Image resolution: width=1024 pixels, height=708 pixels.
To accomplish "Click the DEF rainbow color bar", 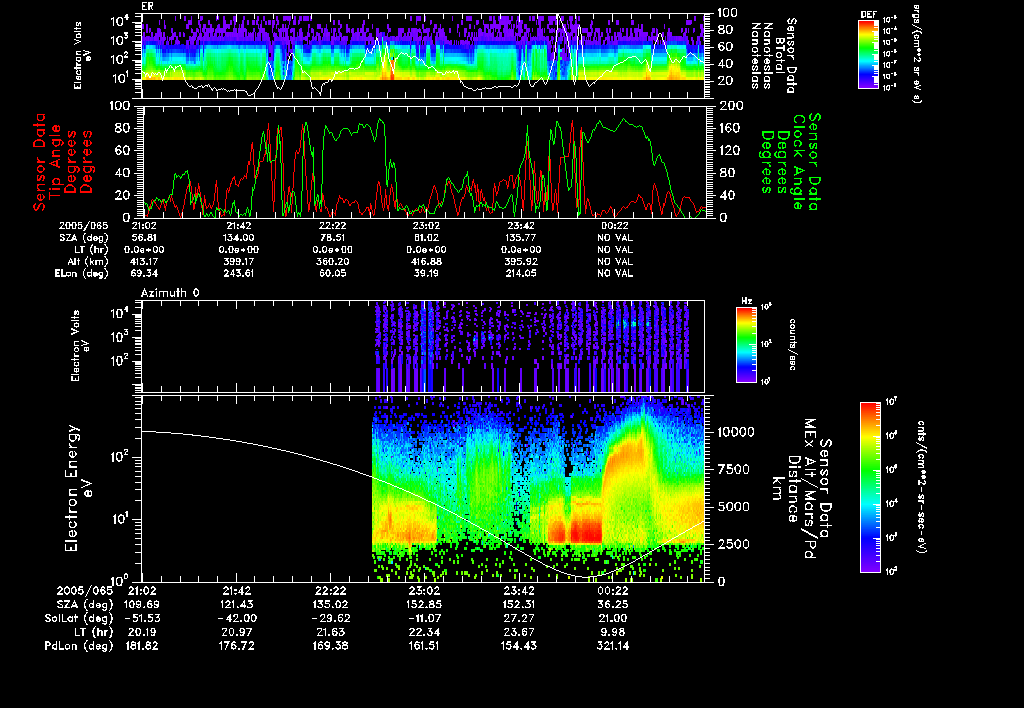I will 868,54.
